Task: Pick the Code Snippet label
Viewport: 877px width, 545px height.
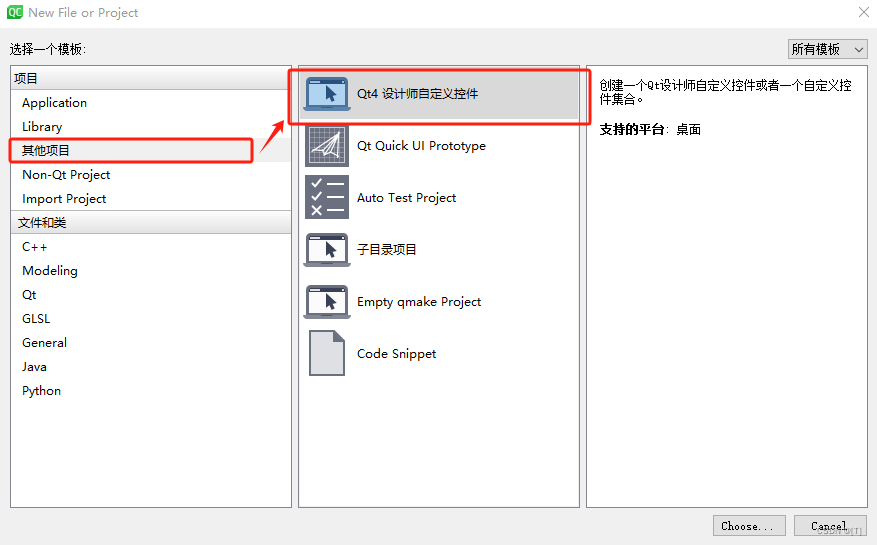Action: click(397, 354)
